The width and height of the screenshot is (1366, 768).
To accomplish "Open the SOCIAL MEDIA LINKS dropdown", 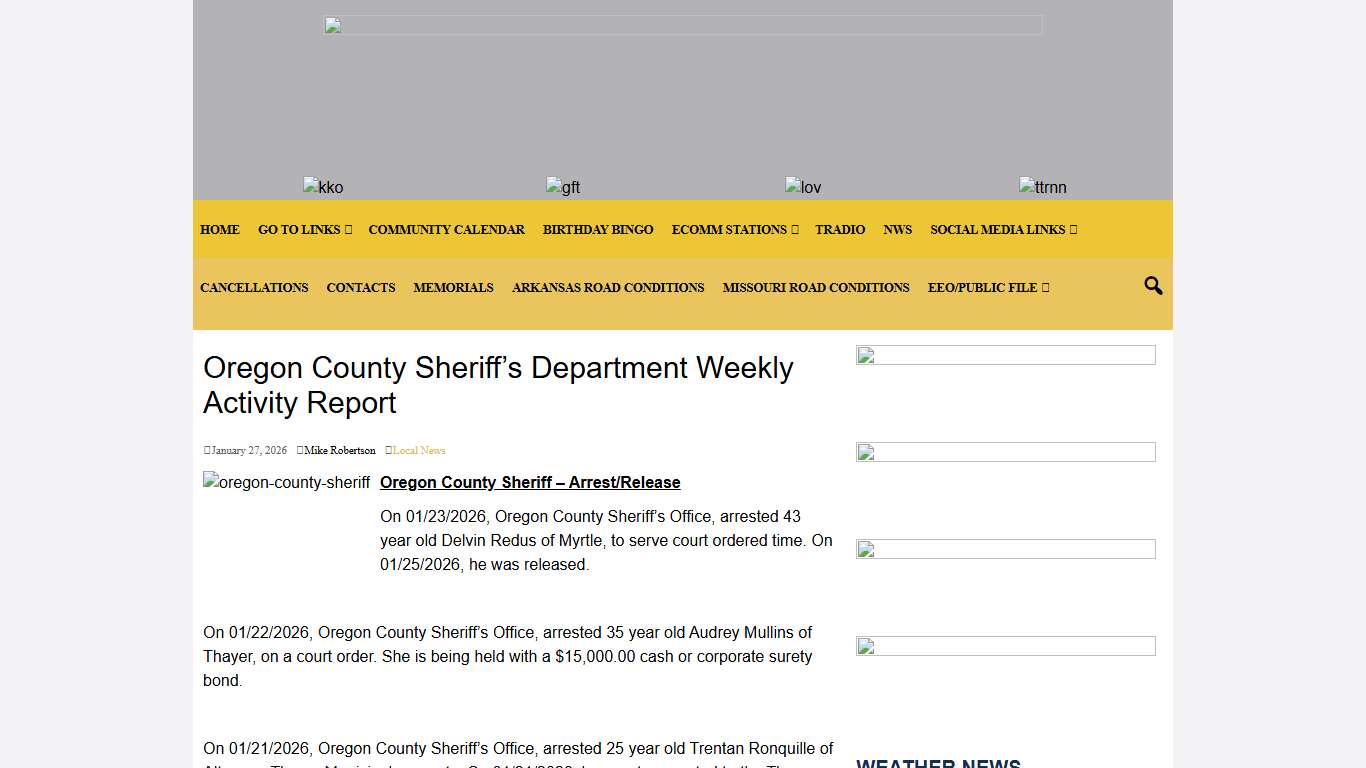I will pos(1003,229).
